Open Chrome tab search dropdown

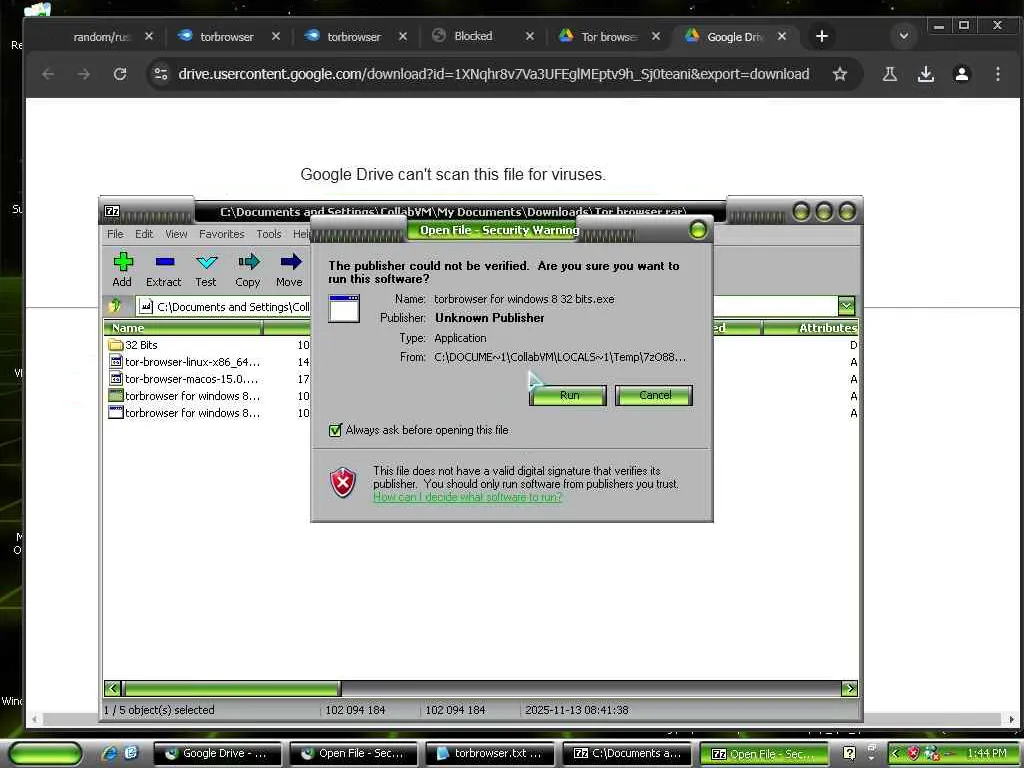904,36
